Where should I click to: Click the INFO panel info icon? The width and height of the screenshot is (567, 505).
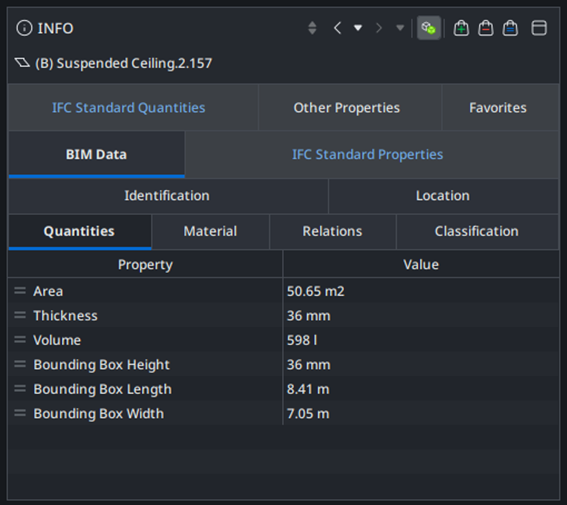pyautogui.click(x=24, y=28)
